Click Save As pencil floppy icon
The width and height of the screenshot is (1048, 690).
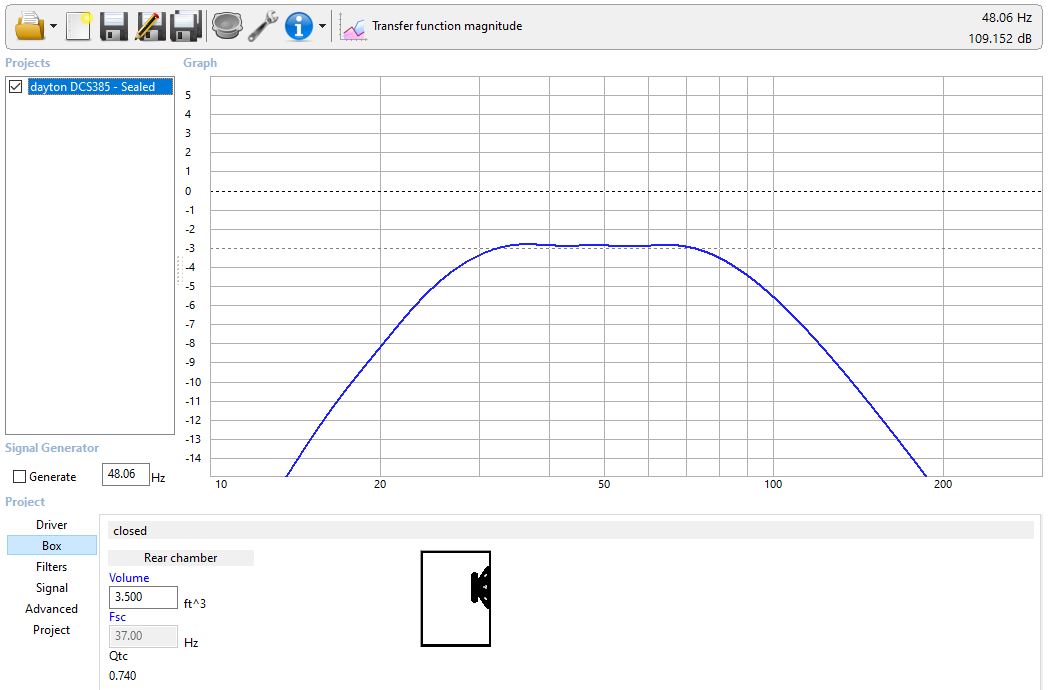(x=150, y=26)
